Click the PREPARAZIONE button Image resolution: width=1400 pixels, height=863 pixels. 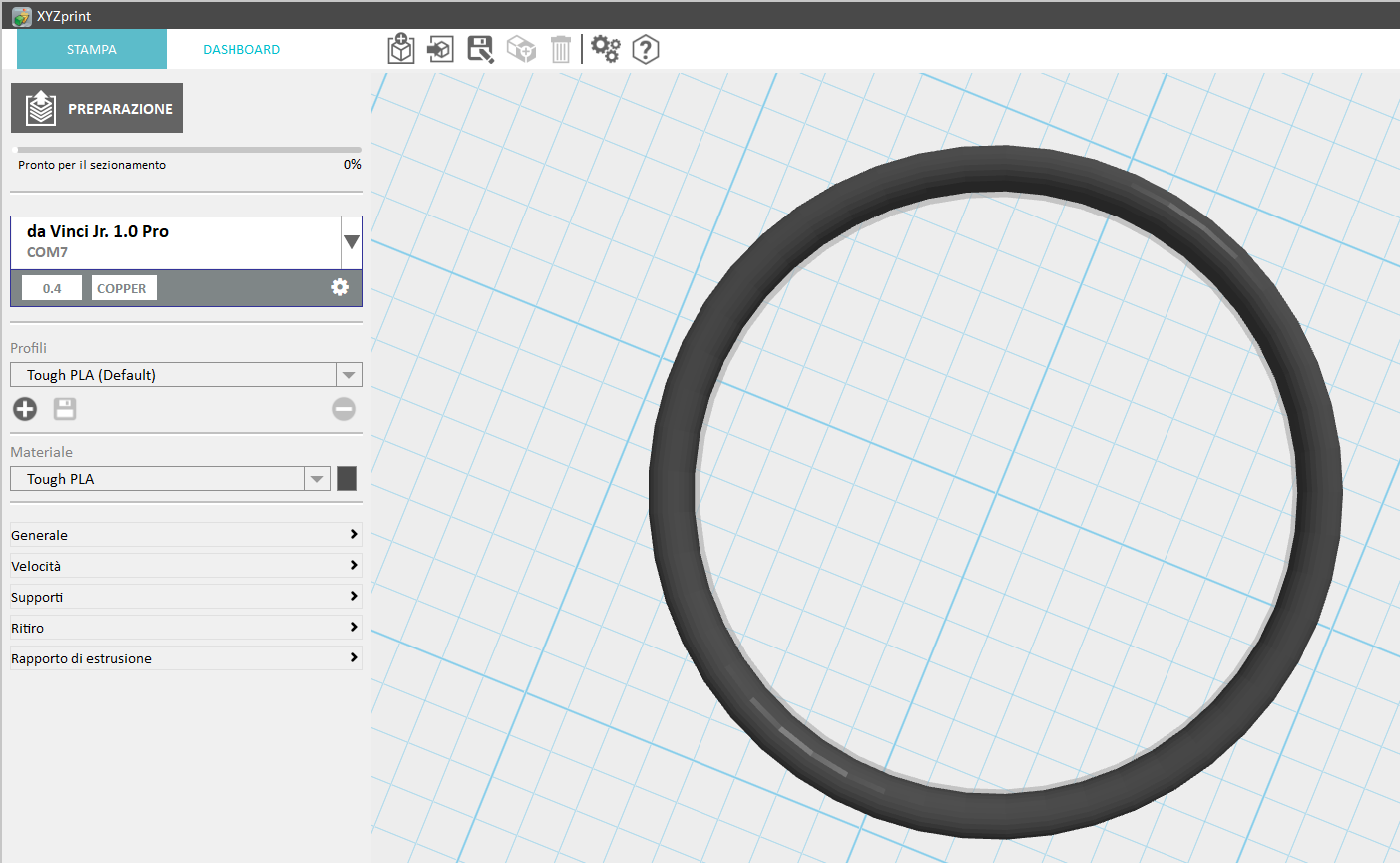[97, 108]
